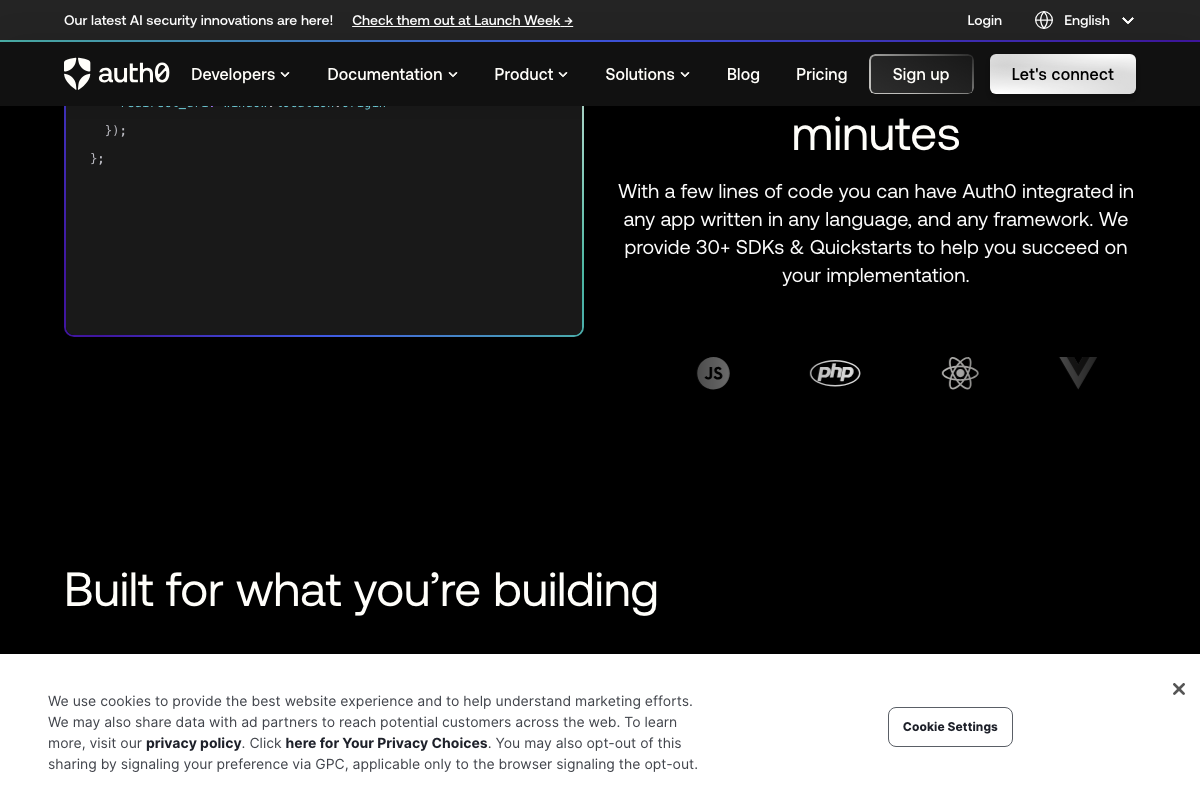The width and height of the screenshot is (1200, 800).
Task: Select the Vue SDK icon
Action: pos(1078,372)
